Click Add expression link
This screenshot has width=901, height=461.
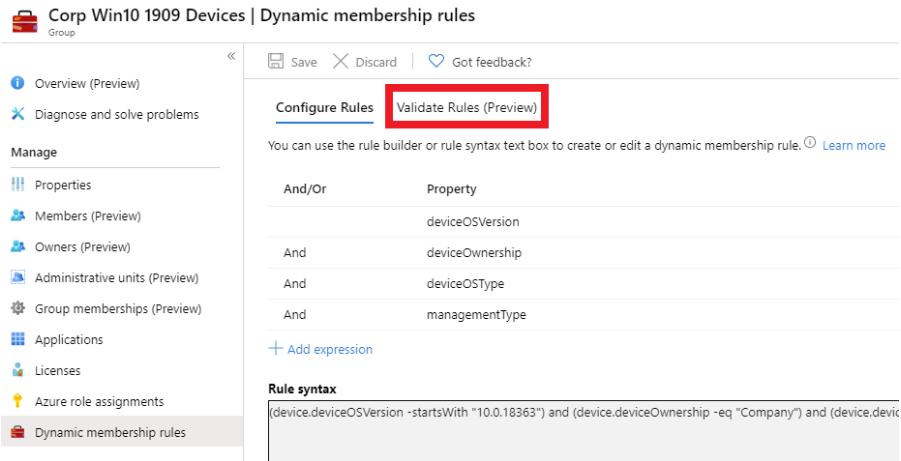330,349
